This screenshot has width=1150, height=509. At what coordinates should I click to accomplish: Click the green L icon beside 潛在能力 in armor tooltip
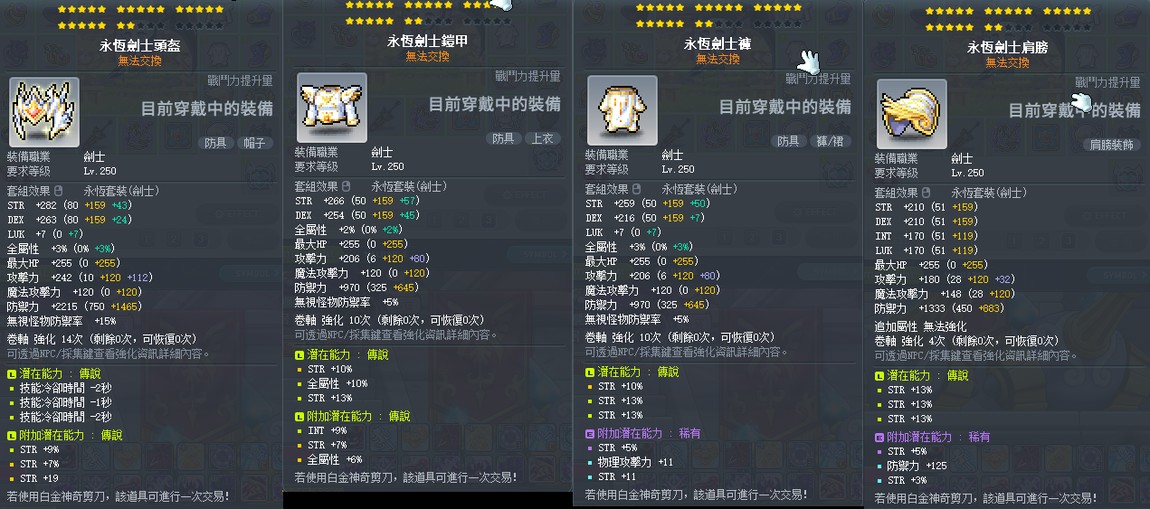299,355
